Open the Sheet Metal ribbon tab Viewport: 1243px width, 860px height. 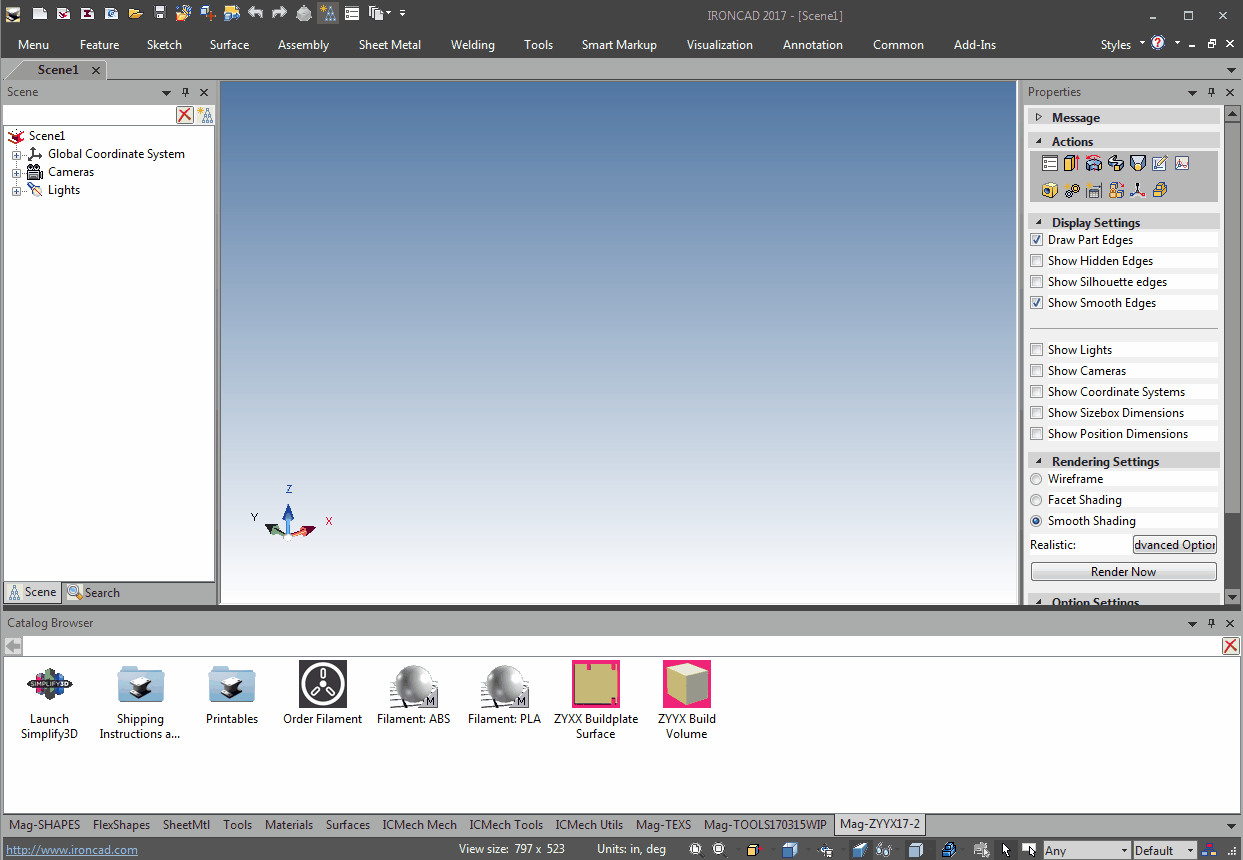click(389, 45)
